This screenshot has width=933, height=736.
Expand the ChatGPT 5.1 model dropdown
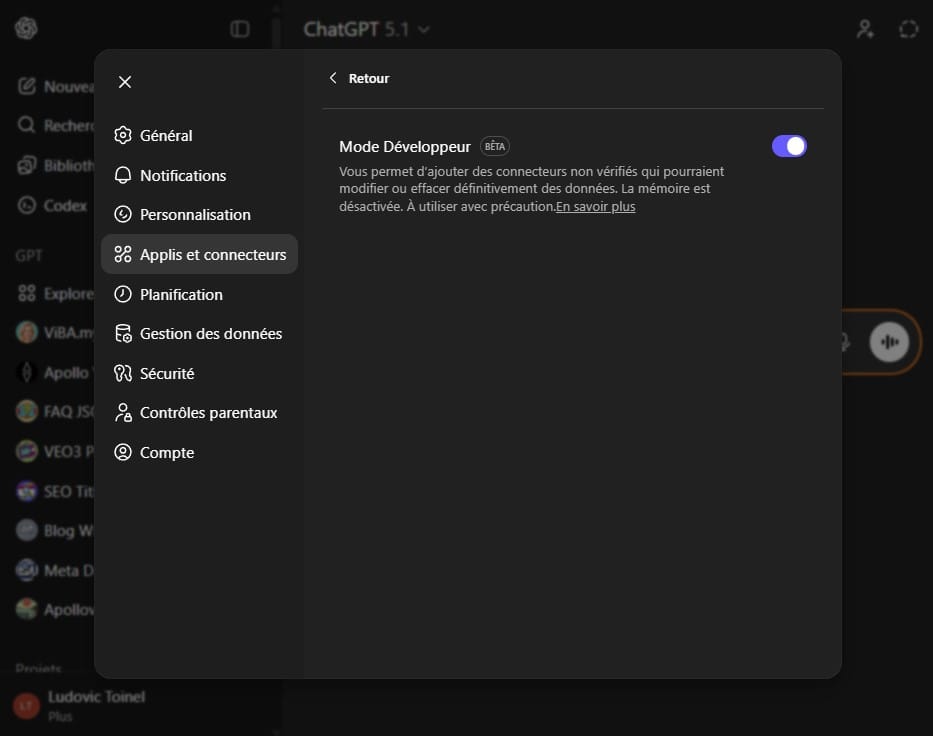pos(366,29)
